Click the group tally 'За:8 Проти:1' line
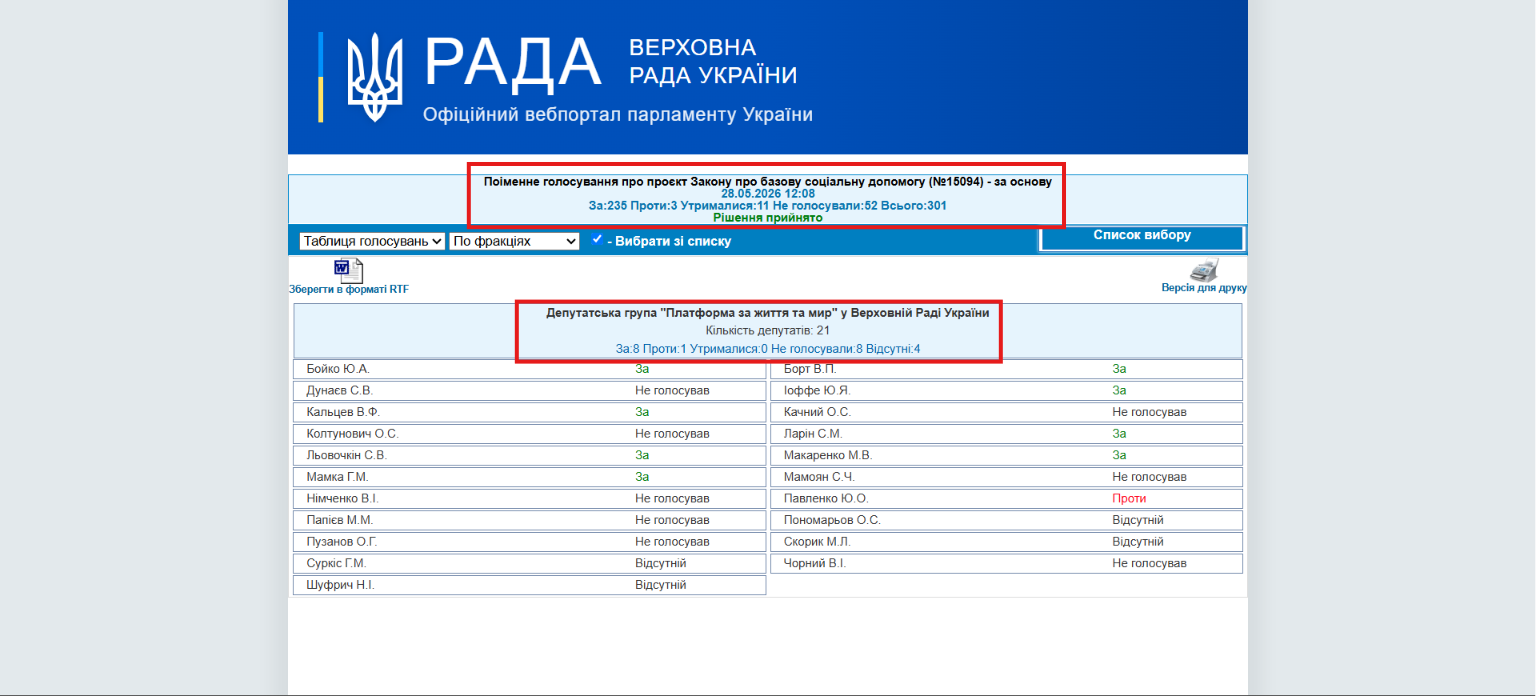This screenshot has height=696, width=1536. [768, 349]
